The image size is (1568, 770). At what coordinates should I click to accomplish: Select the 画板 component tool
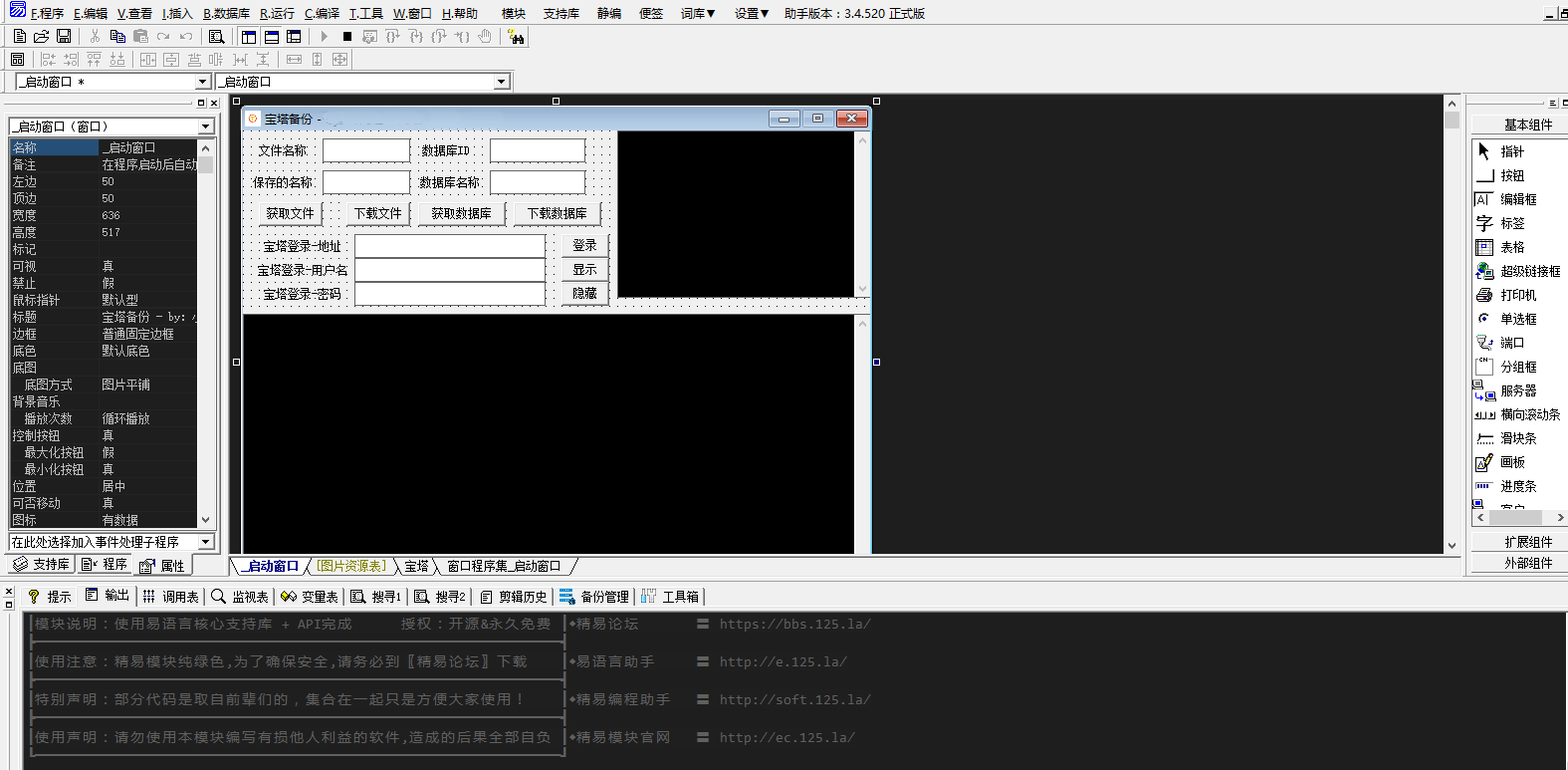tap(1511, 462)
